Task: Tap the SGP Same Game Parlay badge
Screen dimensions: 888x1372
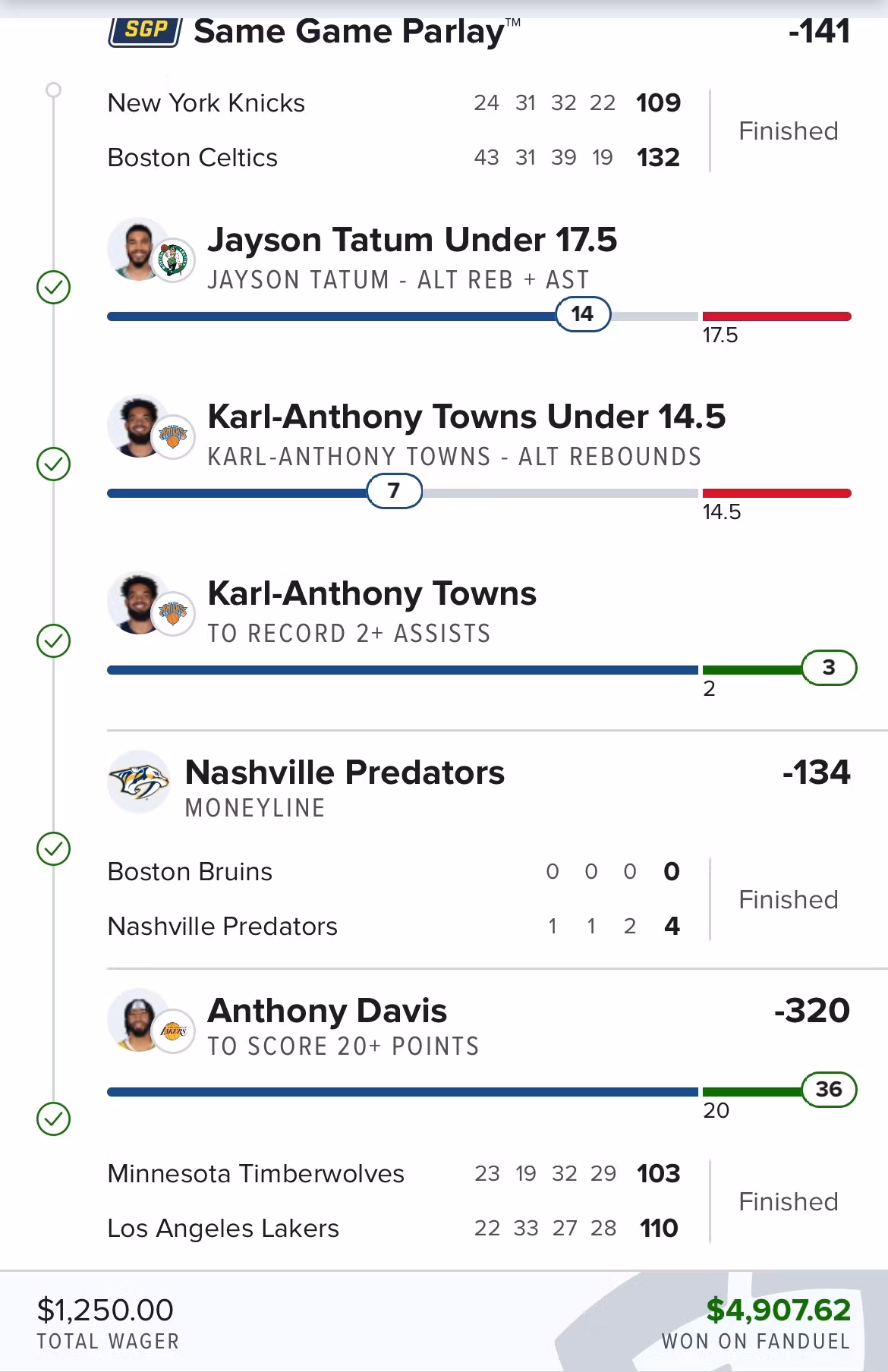Action: click(144, 31)
